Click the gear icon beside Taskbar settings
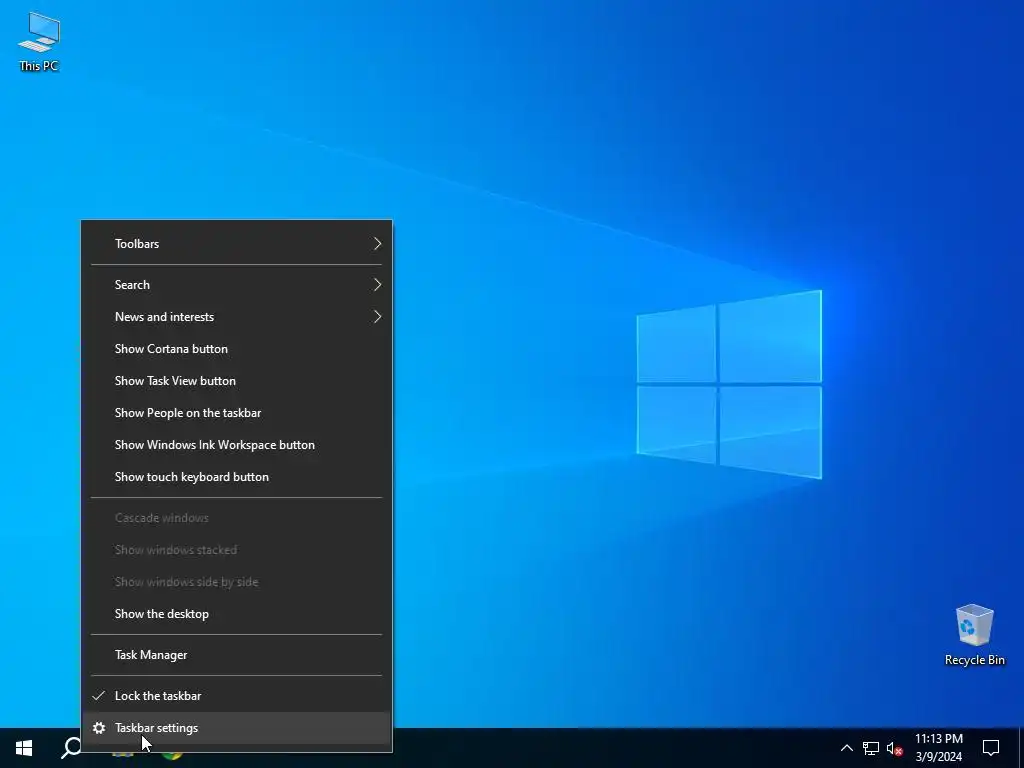Screen dimensions: 1024x768 click(x=99, y=728)
